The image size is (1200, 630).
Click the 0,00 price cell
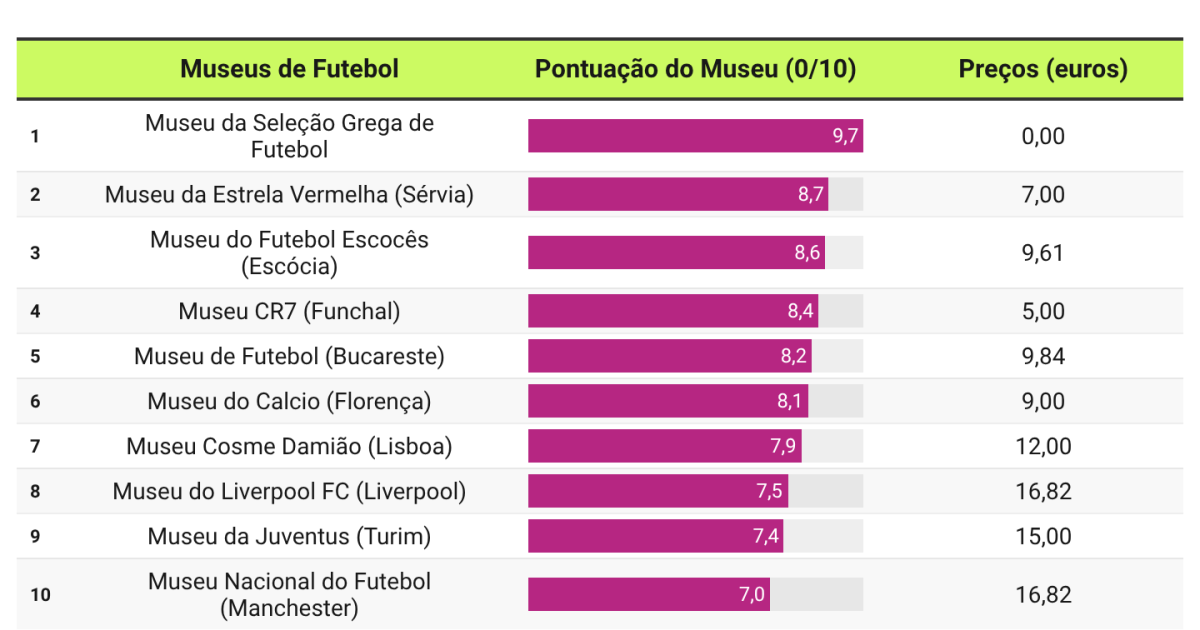pyautogui.click(x=1043, y=136)
